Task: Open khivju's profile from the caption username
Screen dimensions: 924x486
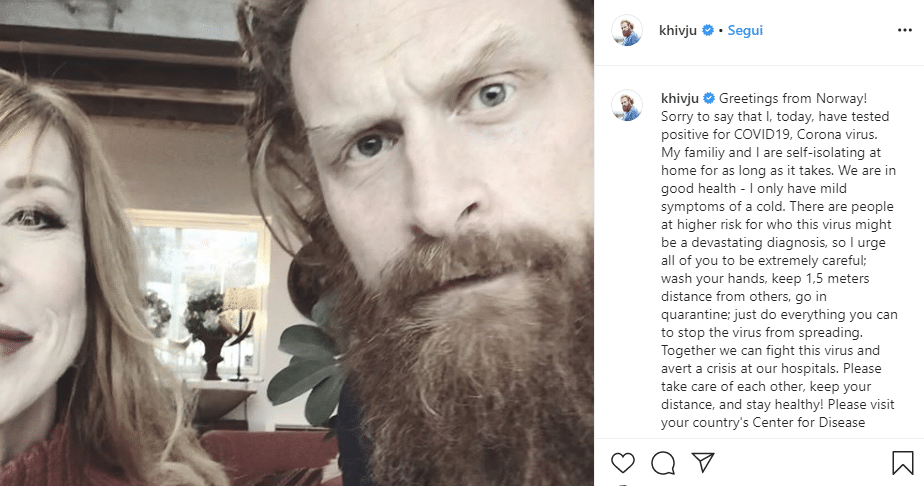Action: (680, 99)
